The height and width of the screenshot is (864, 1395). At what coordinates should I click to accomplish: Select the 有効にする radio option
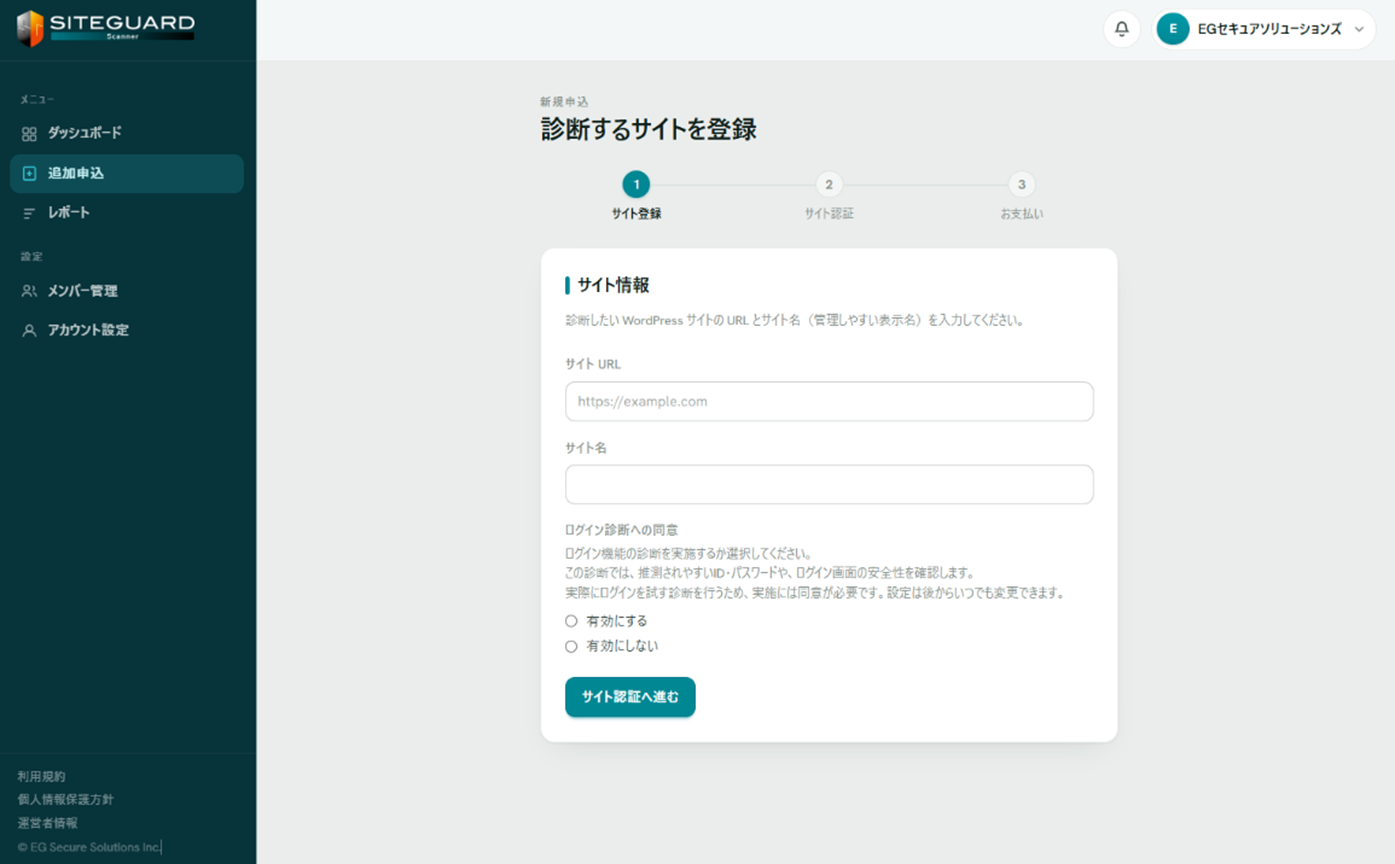tap(571, 621)
